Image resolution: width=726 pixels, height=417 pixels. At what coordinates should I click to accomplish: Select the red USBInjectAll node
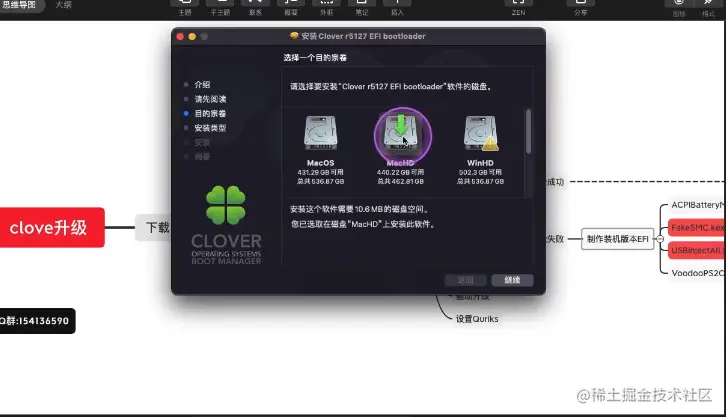point(697,250)
